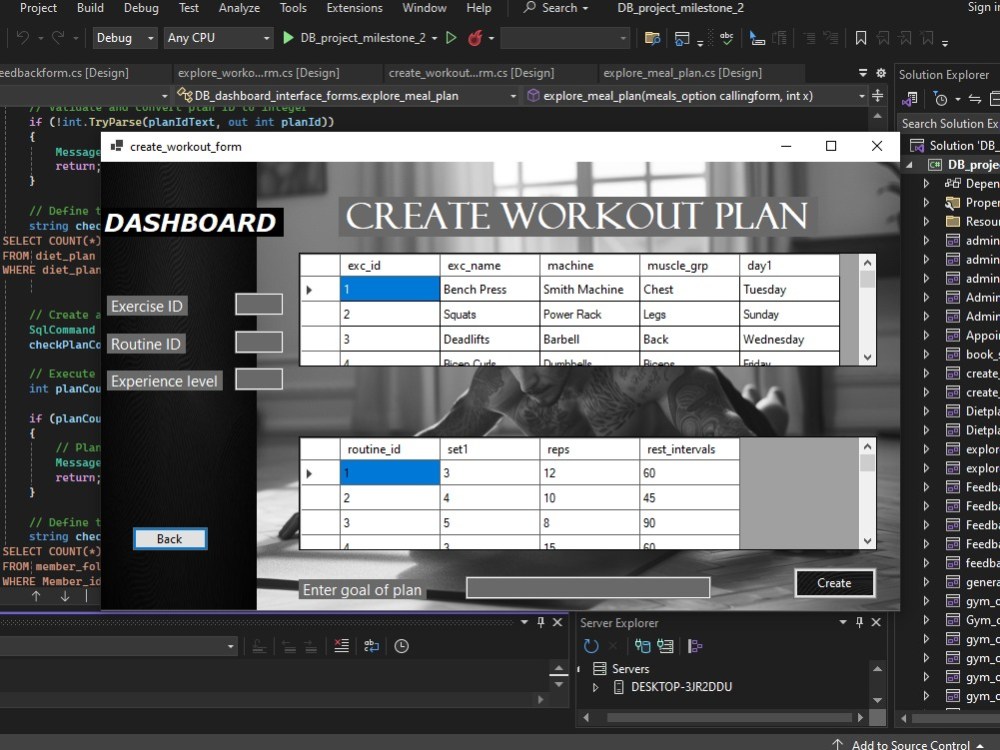Click the window layout icon in the toolbar
1000x750 pixels.
coord(682,38)
